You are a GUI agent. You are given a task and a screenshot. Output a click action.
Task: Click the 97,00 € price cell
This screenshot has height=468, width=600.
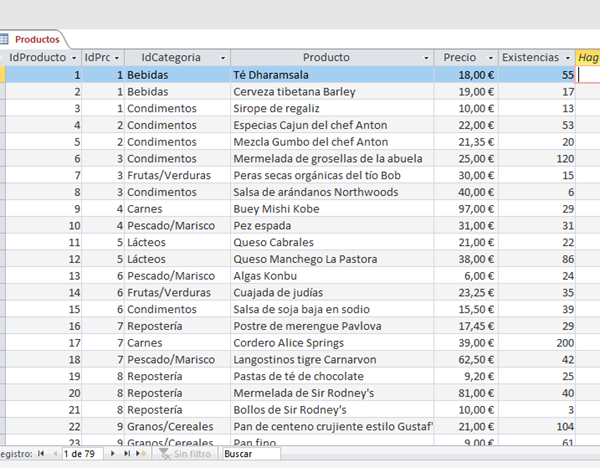coord(466,209)
